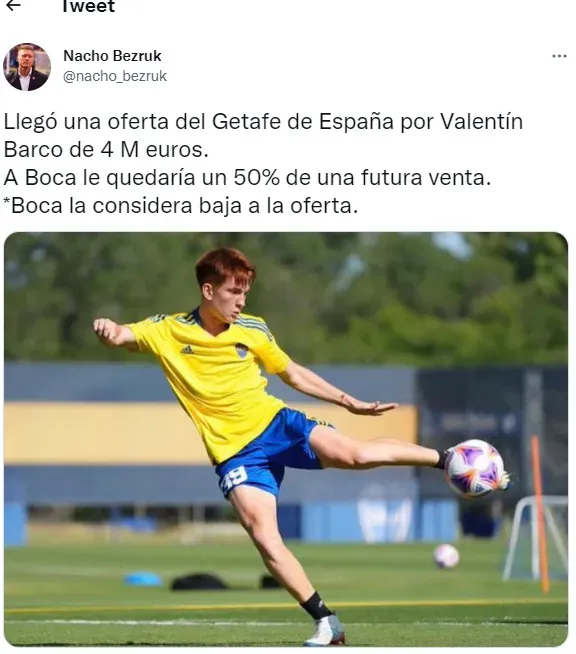This screenshot has width=576, height=654.
Task: Click the 50% figure in tweet
Action: (x=256, y=177)
